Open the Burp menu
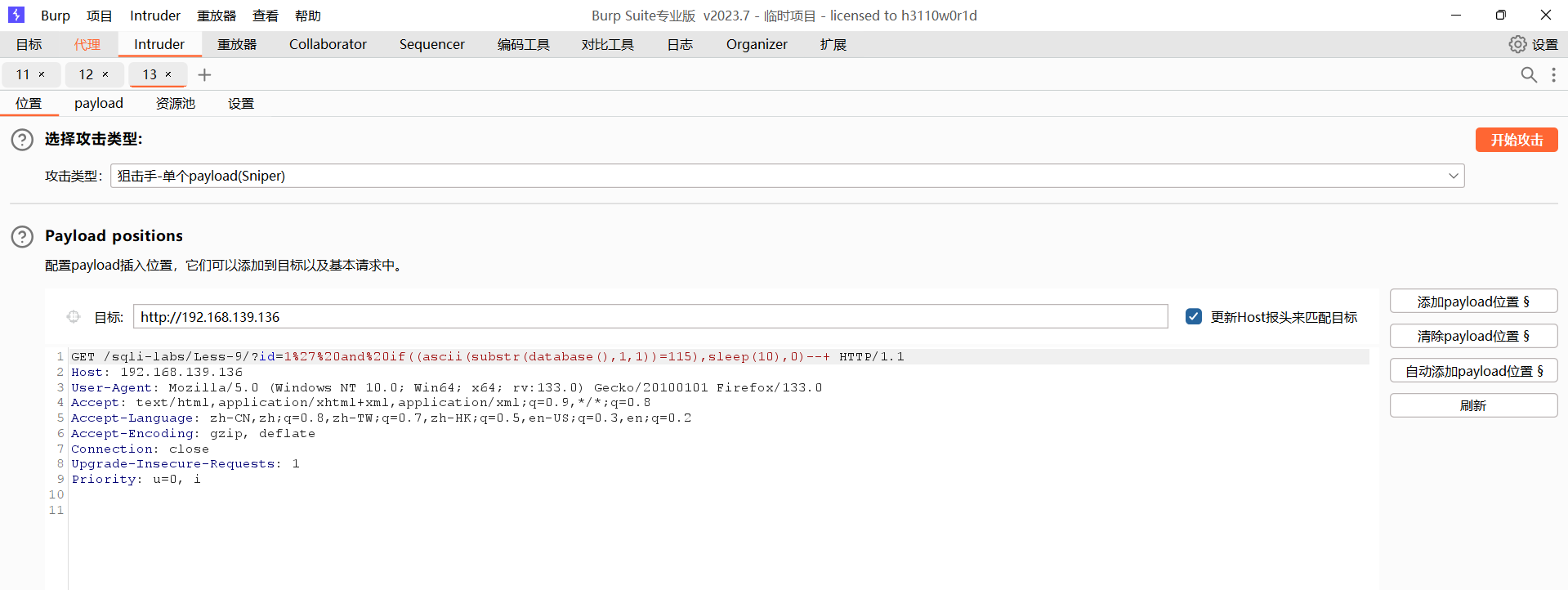1568x590 pixels. (56, 16)
